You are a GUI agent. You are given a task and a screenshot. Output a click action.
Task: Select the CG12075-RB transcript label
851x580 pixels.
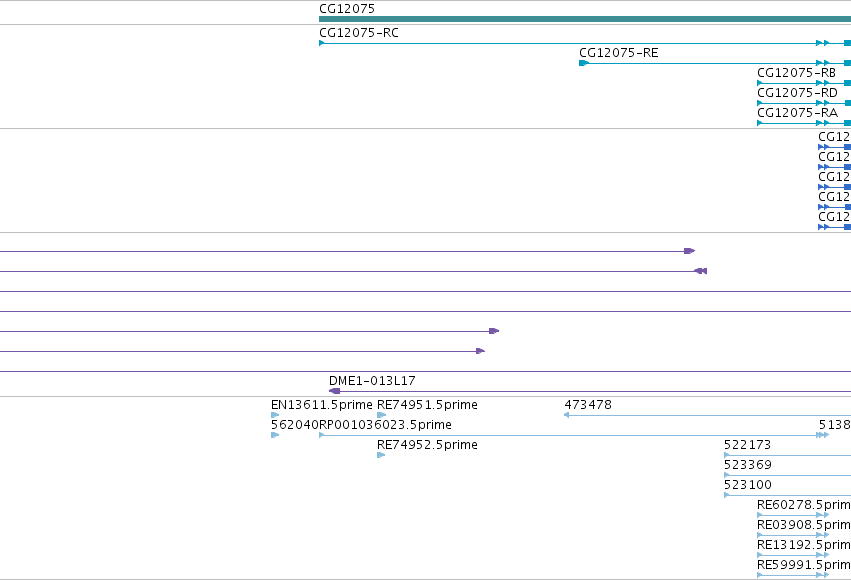tap(796, 73)
